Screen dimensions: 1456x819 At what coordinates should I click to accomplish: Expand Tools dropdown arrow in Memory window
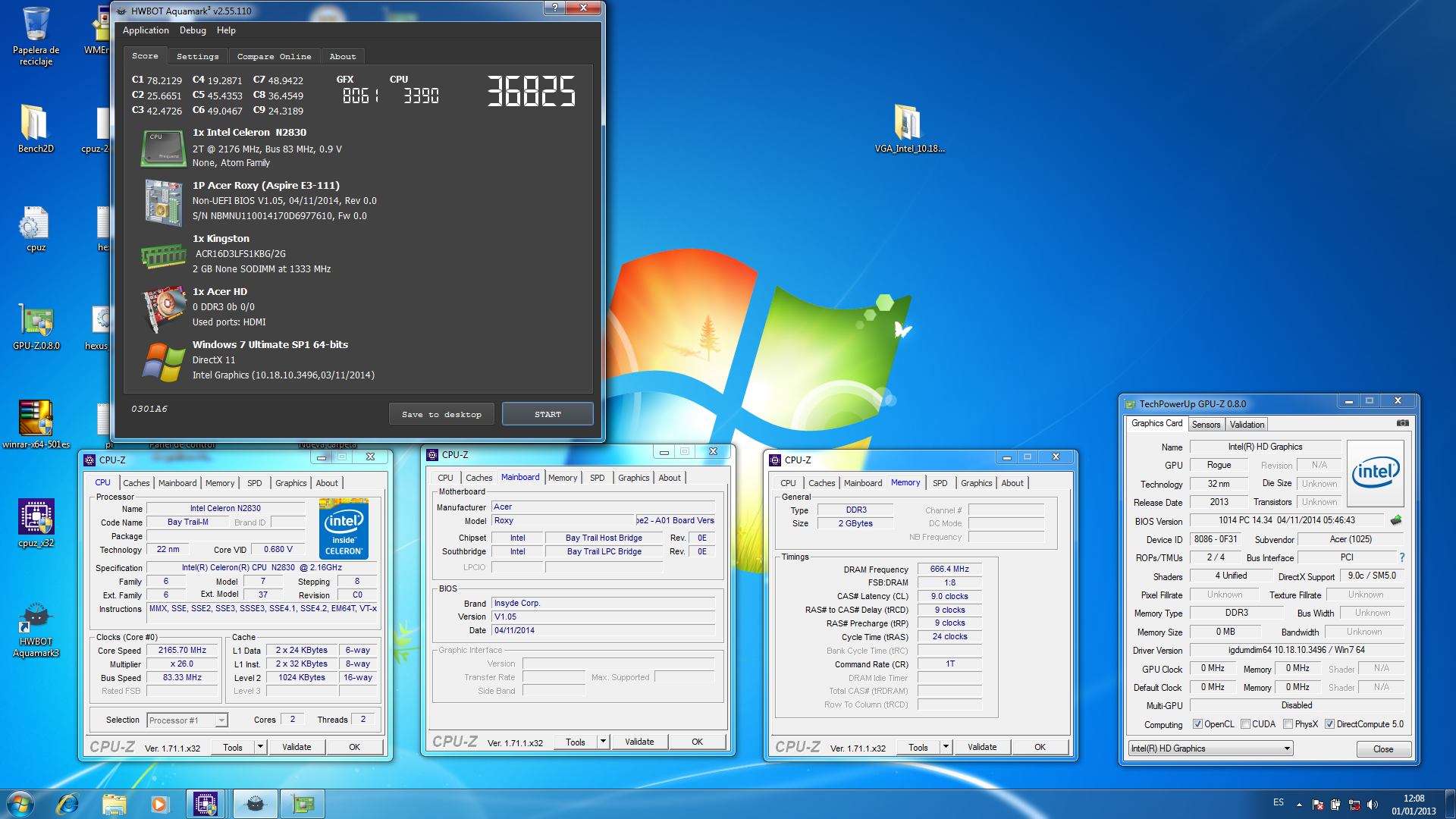pyautogui.click(x=946, y=747)
